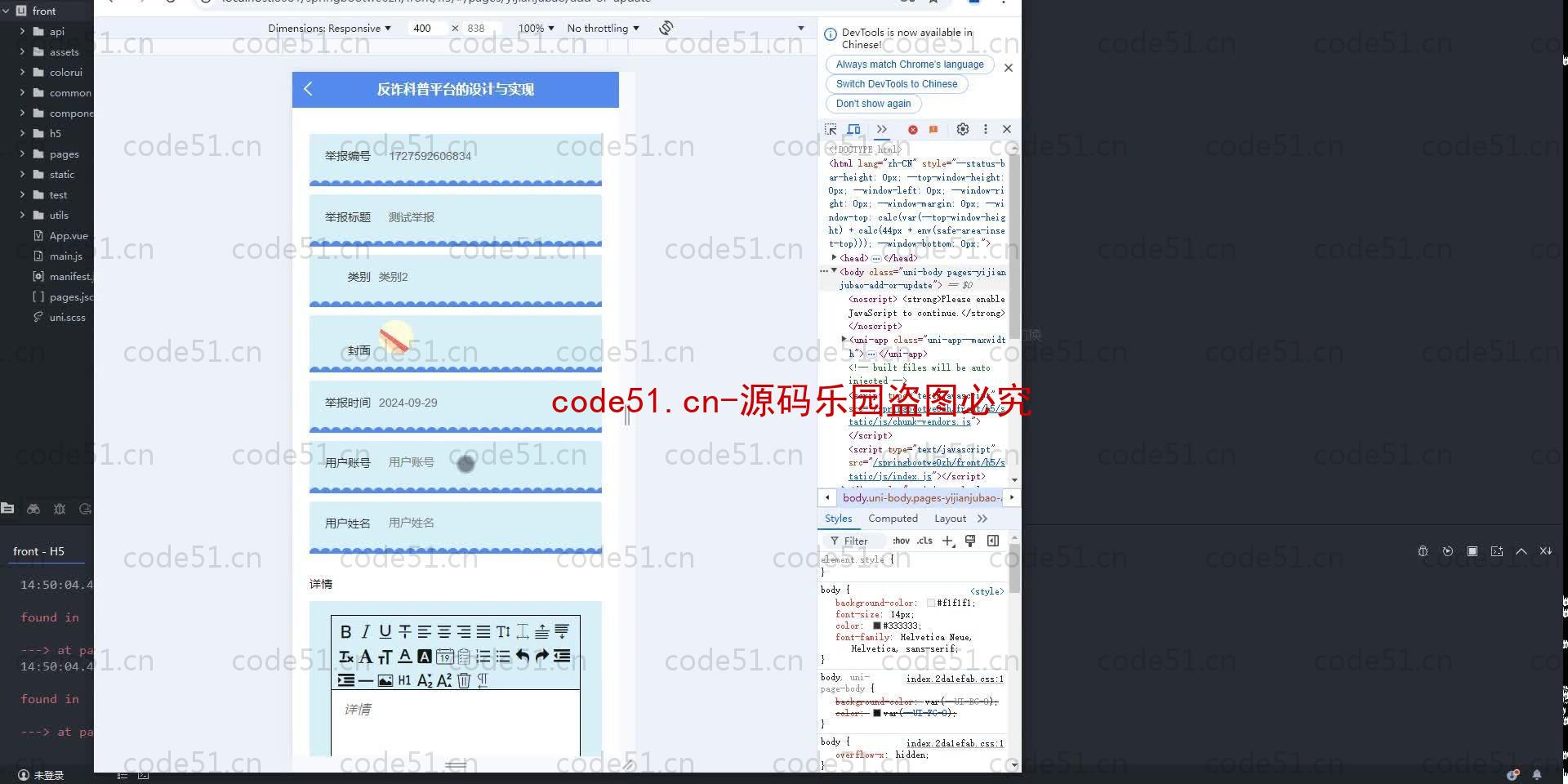Clear editor content with trash icon
Image resolution: width=1568 pixels, height=784 pixels.
pyautogui.click(x=464, y=680)
